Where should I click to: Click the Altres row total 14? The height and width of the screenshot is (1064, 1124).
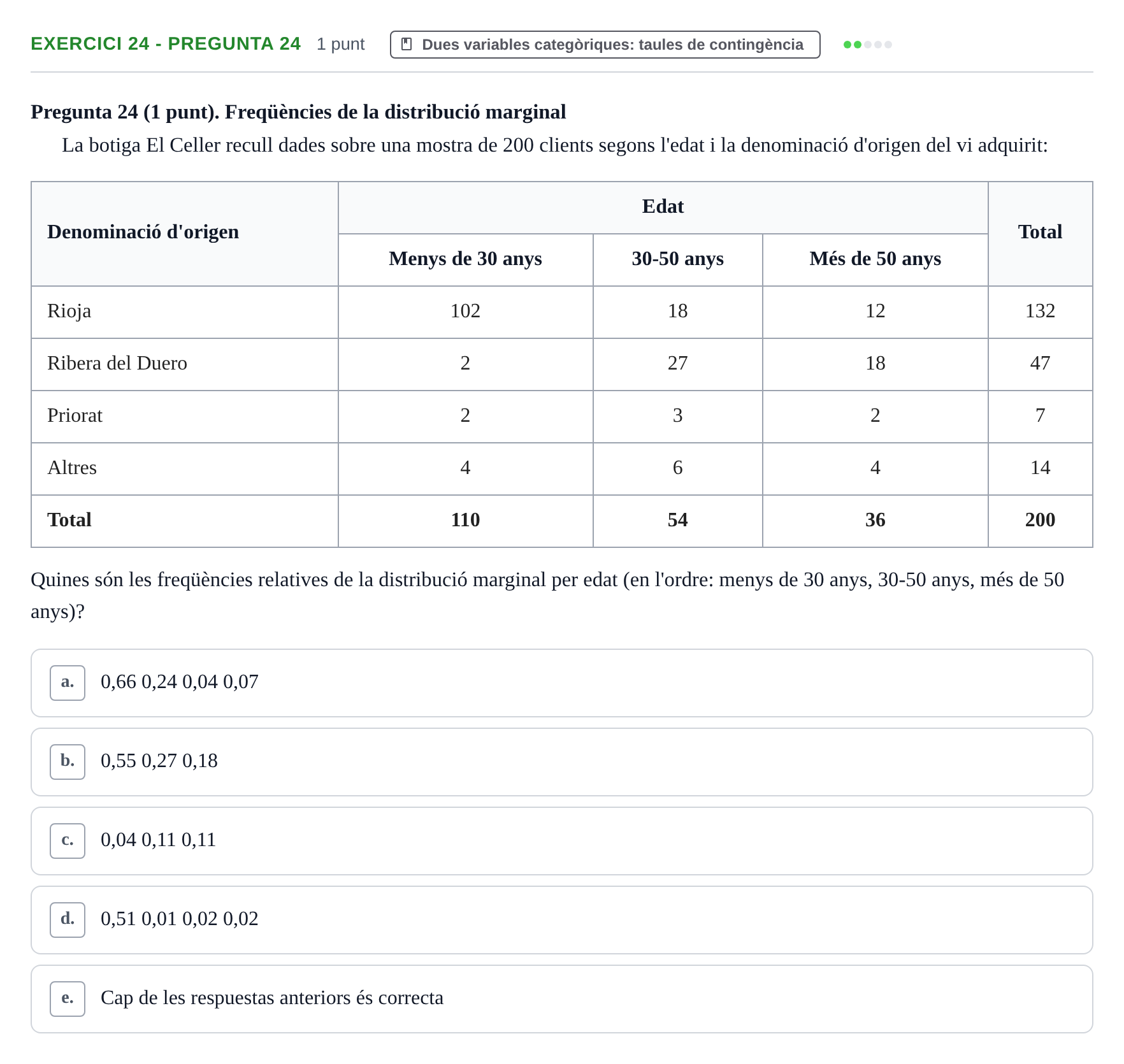[x=1040, y=468]
